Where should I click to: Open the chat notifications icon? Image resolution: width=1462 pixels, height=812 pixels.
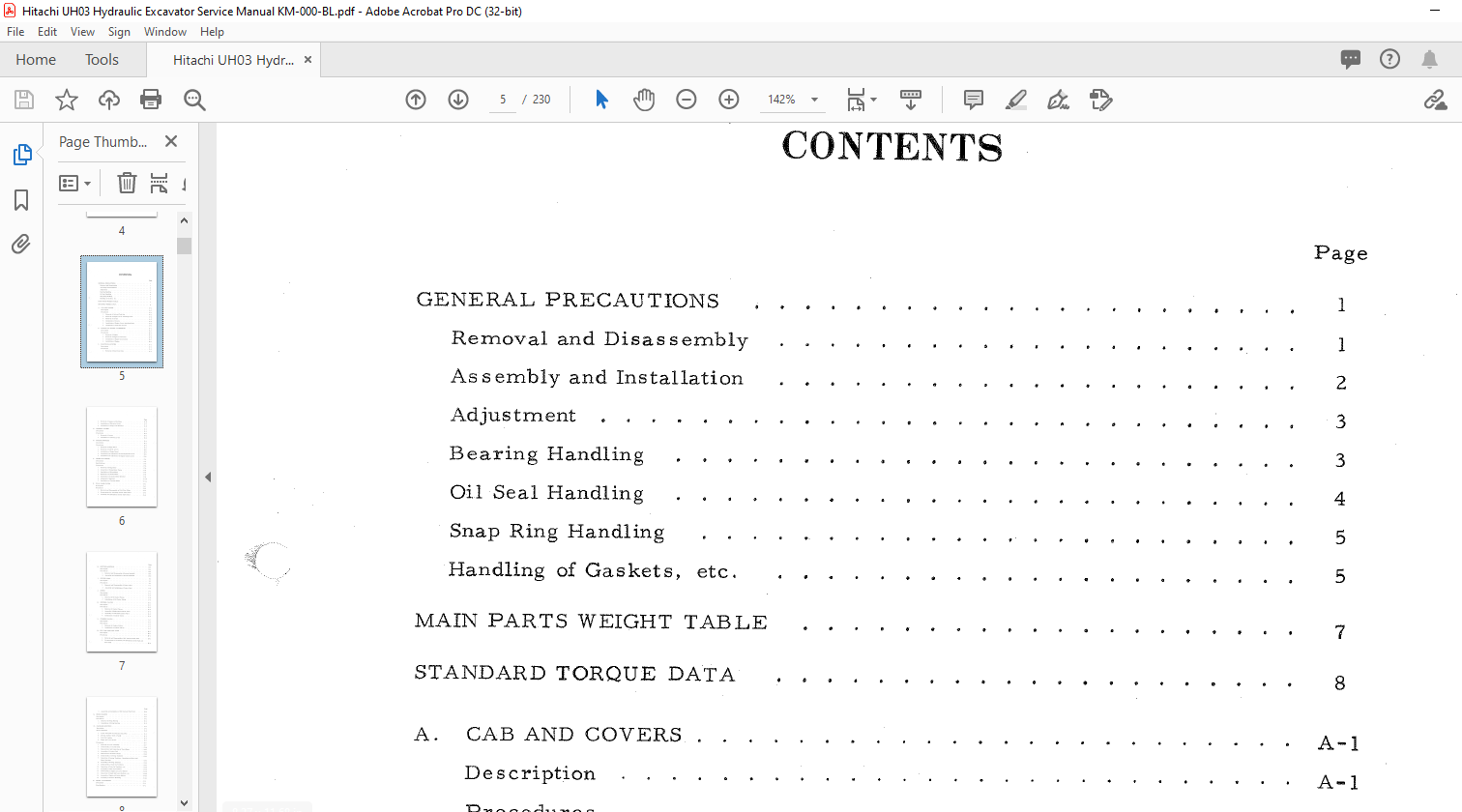(1351, 59)
